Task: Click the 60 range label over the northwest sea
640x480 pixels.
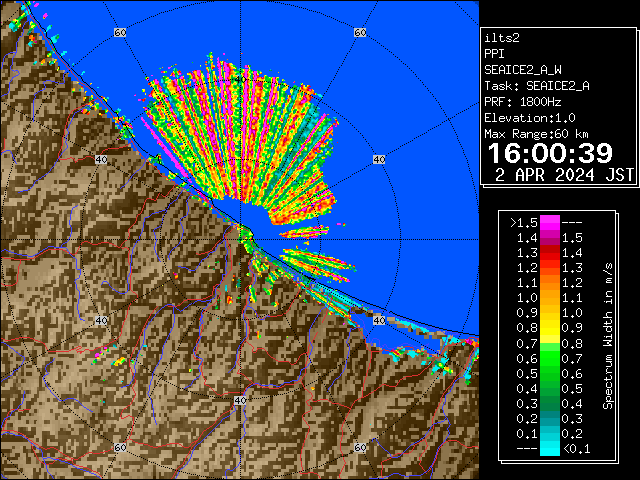Action: pos(120,32)
